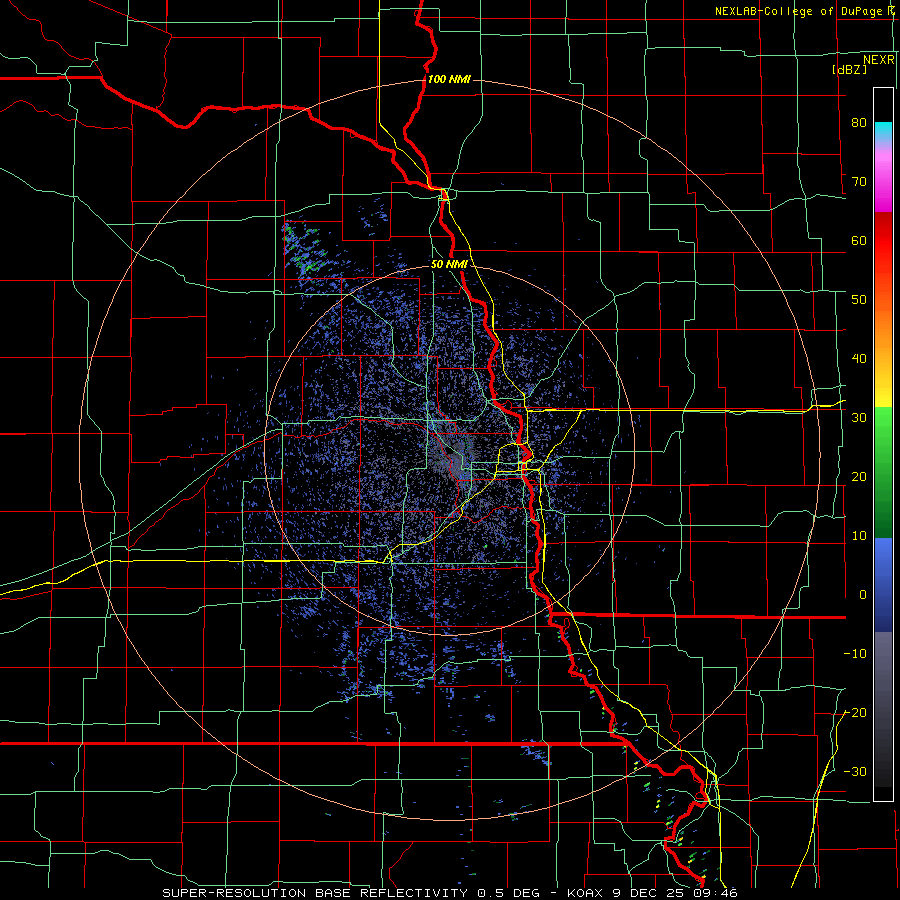Click the 30 value on the dBZ scale
This screenshot has height=900, width=900.
859,417
